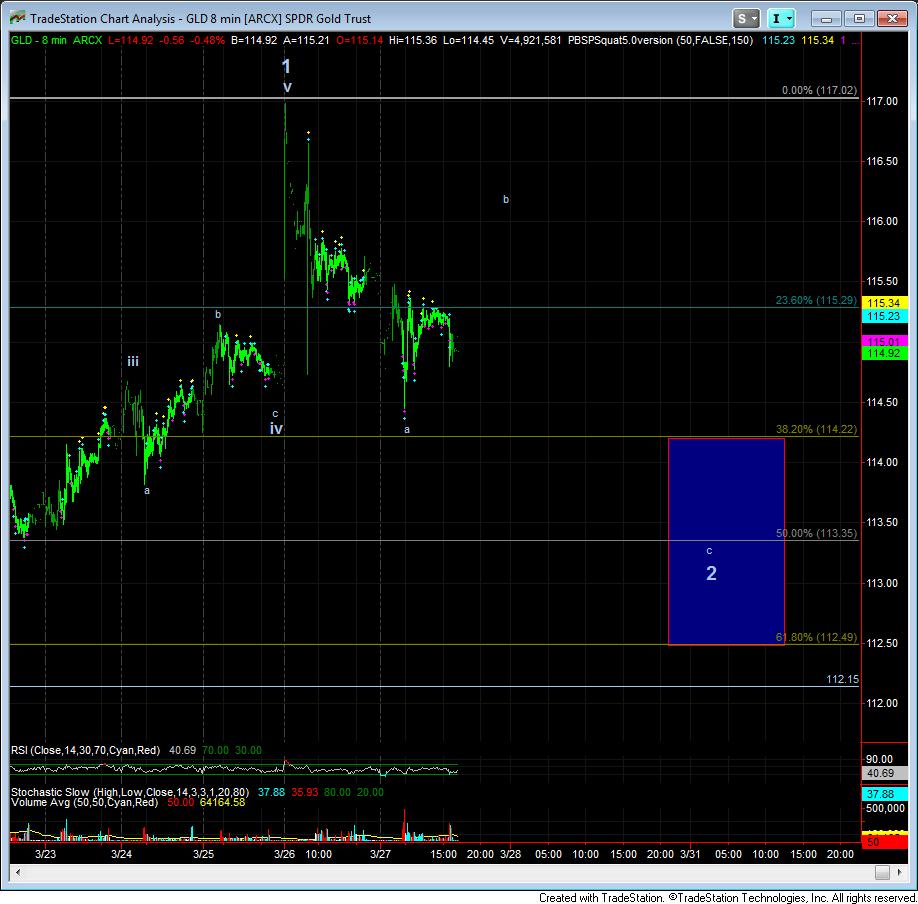Click the Stochastic Slow indicator title

130,792
